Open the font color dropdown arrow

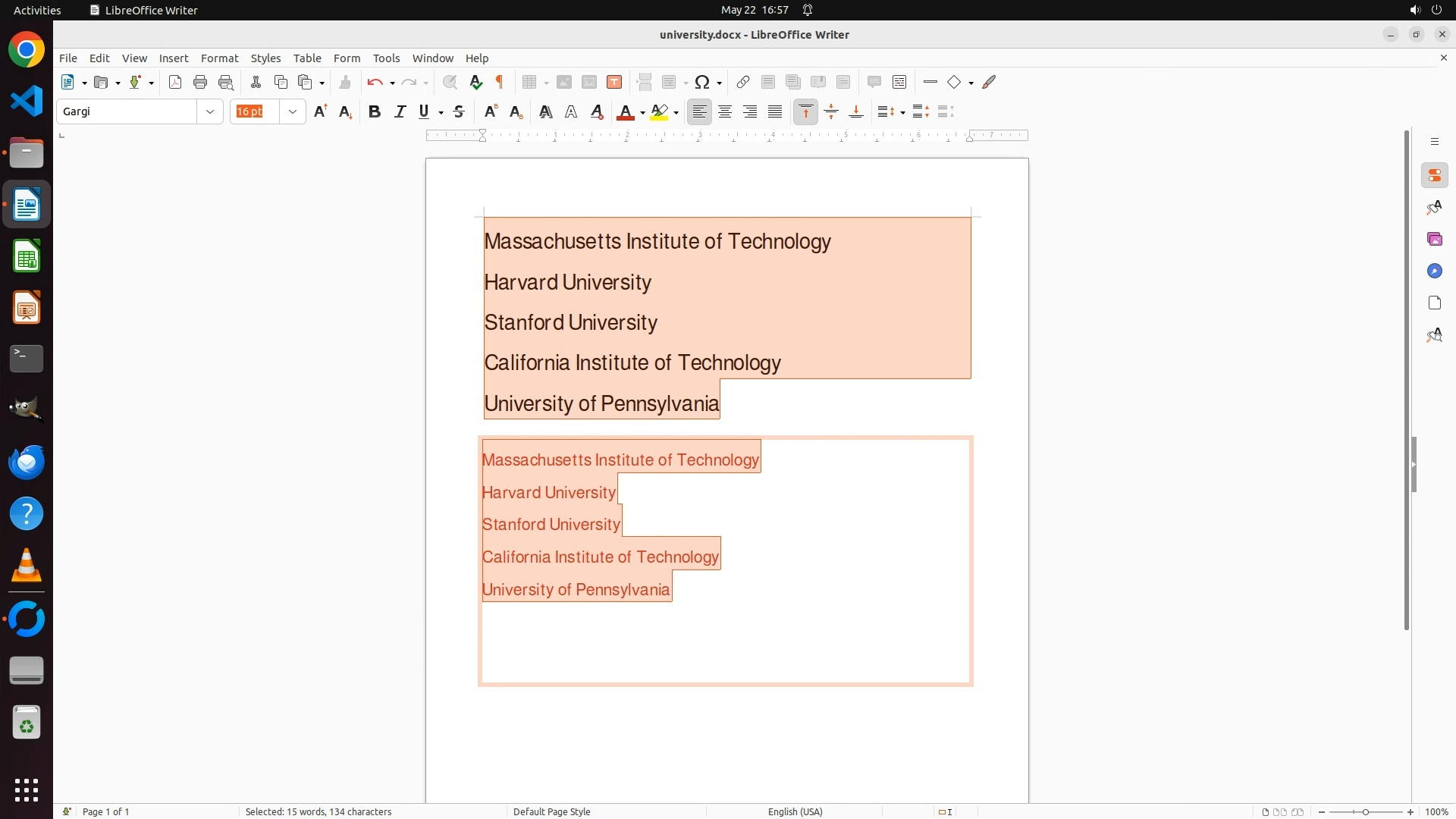[642, 113]
